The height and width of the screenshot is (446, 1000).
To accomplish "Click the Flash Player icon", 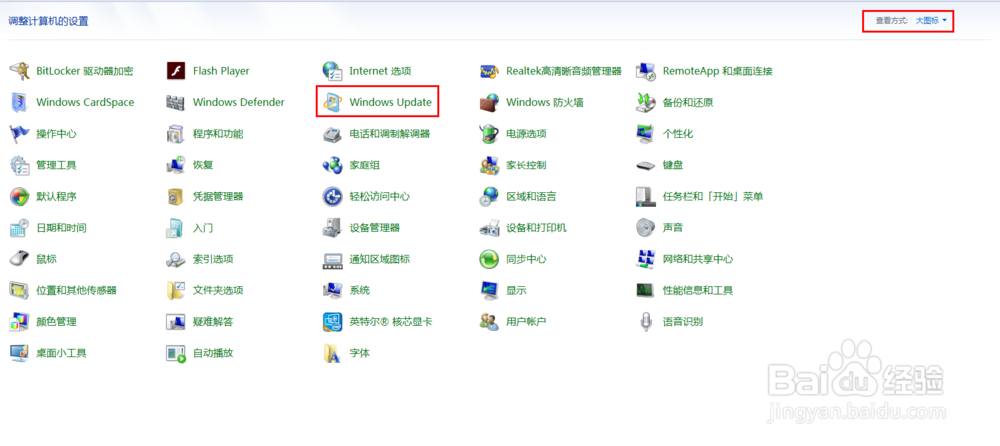I will pyautogui.click(x=175, y=71).
